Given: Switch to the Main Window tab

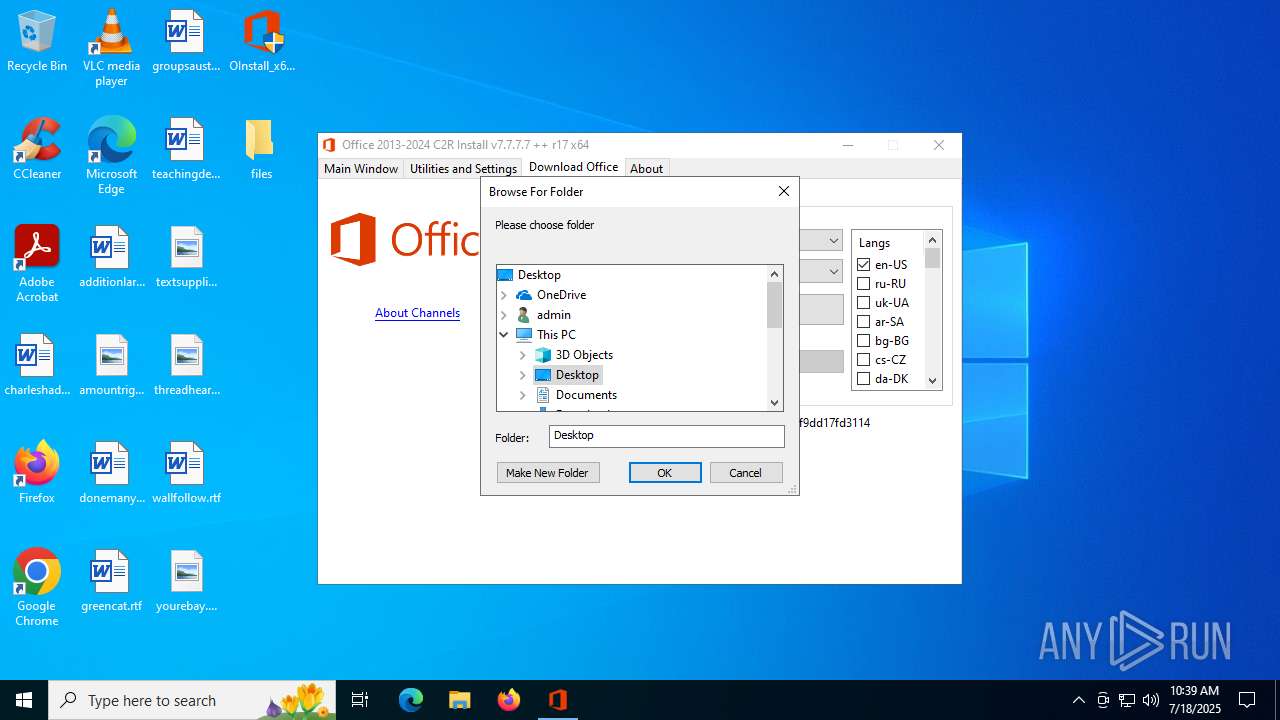Looking at the screenshot, I should coord(361,169).
